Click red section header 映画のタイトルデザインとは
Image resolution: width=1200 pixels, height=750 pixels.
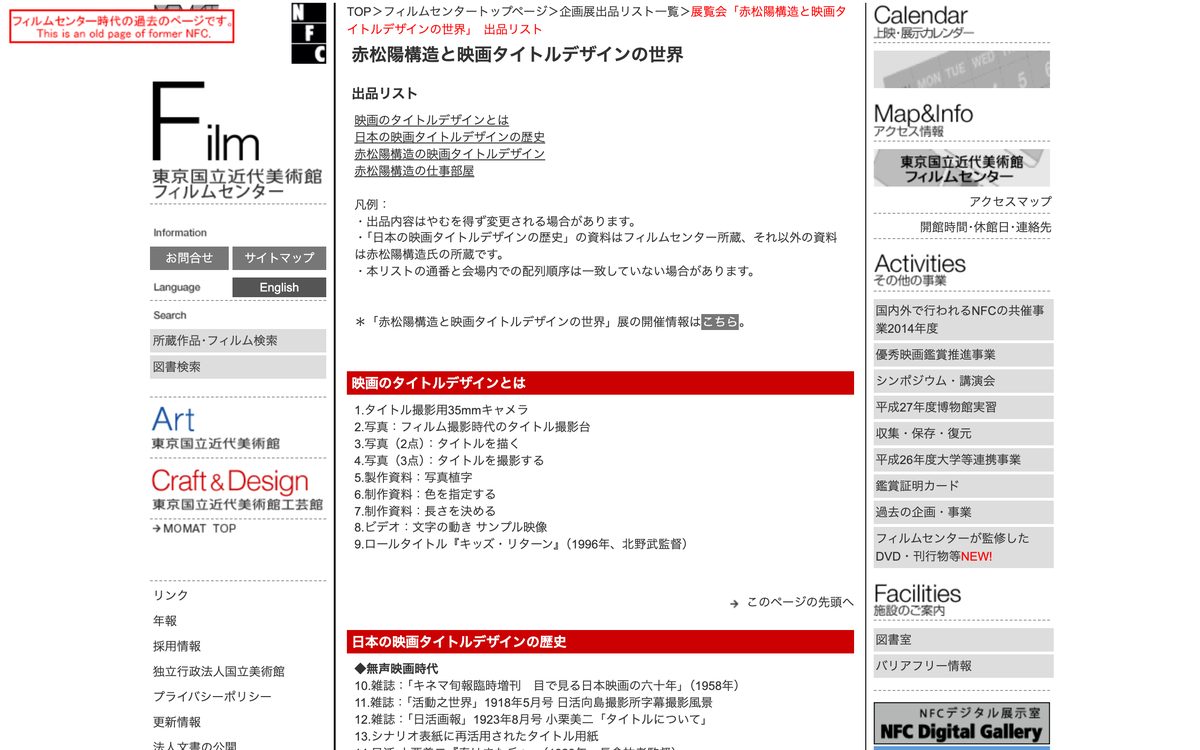(600, 383)
